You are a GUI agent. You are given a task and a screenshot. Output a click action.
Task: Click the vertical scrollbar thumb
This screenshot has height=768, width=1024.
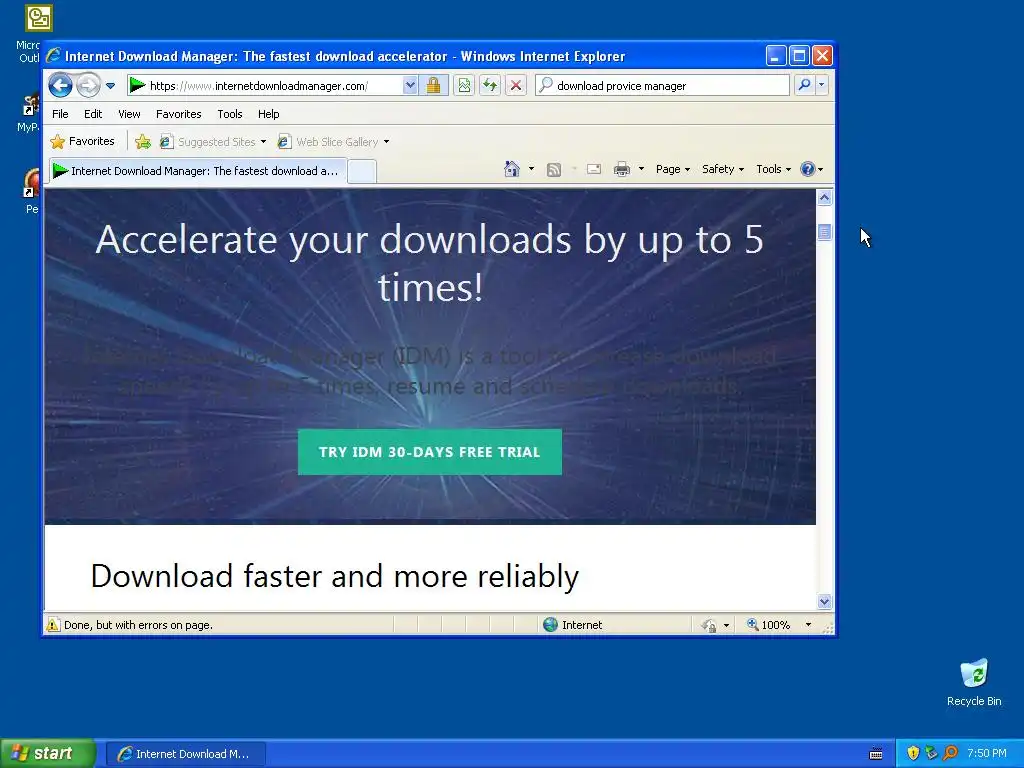click(x=824, y=232)
